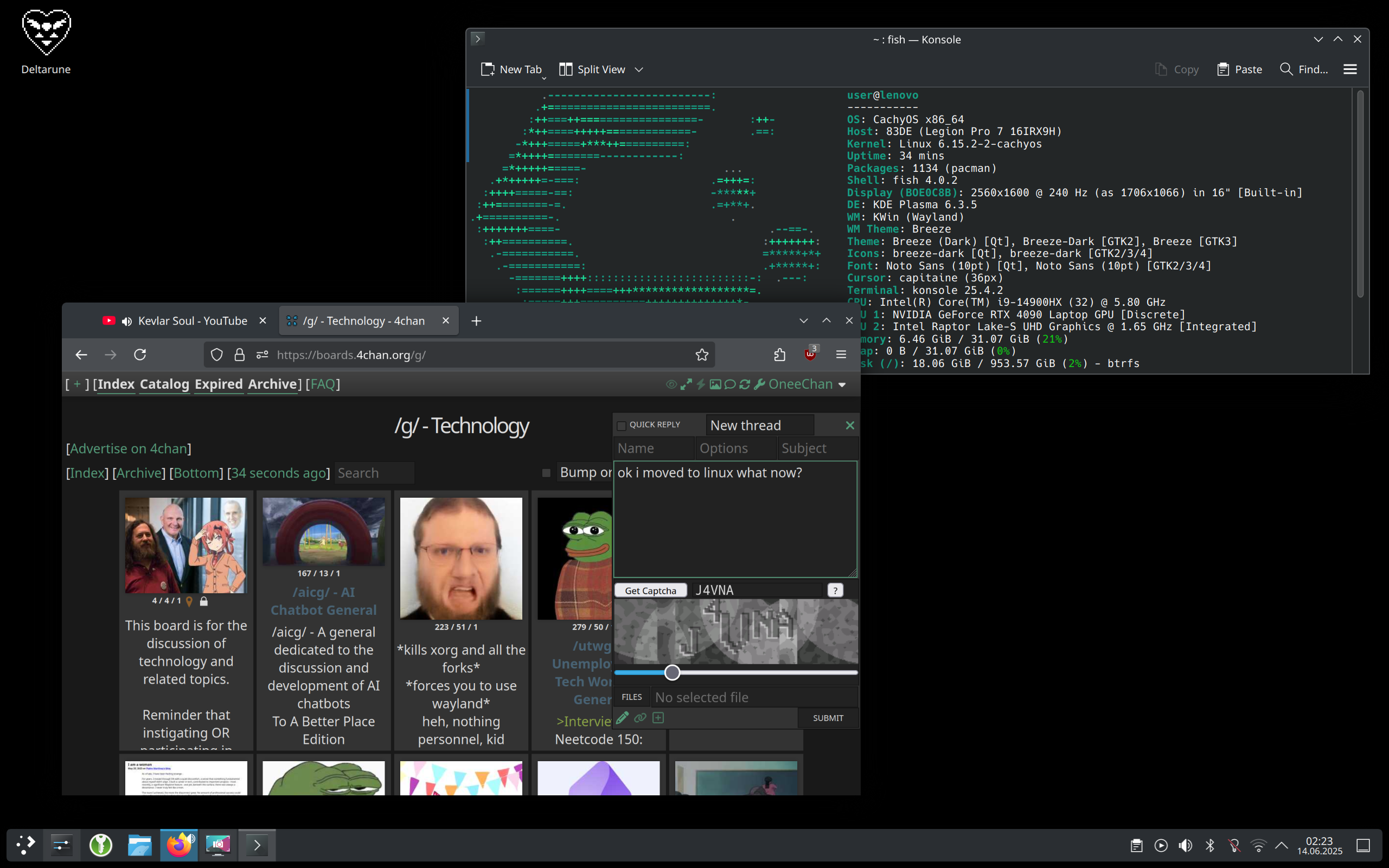The image size is (1389, 868).
Task: Toggle the Quick Reply persistent checkbox
Action: (x=622, y=426)
